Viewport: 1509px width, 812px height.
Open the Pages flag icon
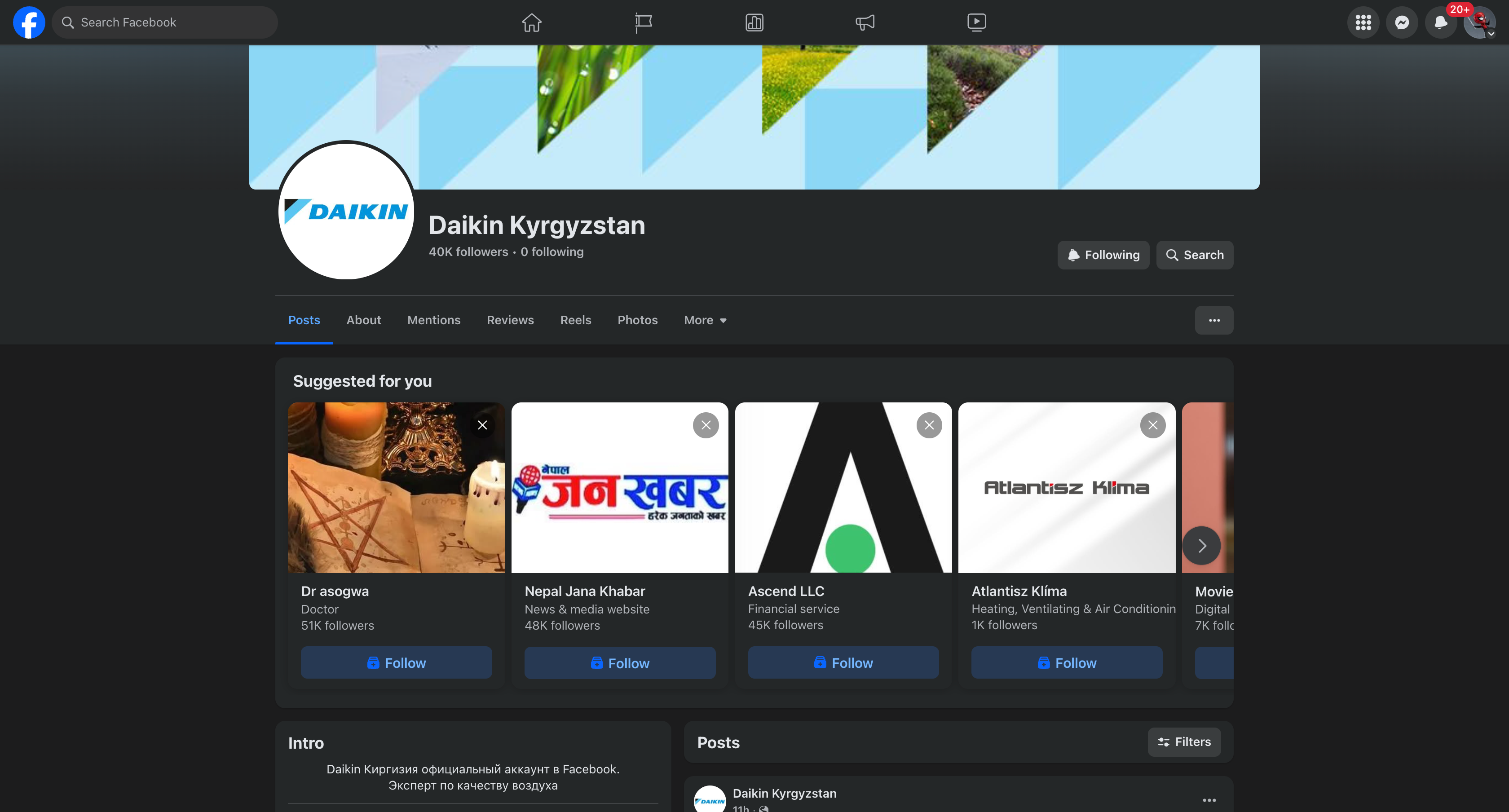coord(643,22)
